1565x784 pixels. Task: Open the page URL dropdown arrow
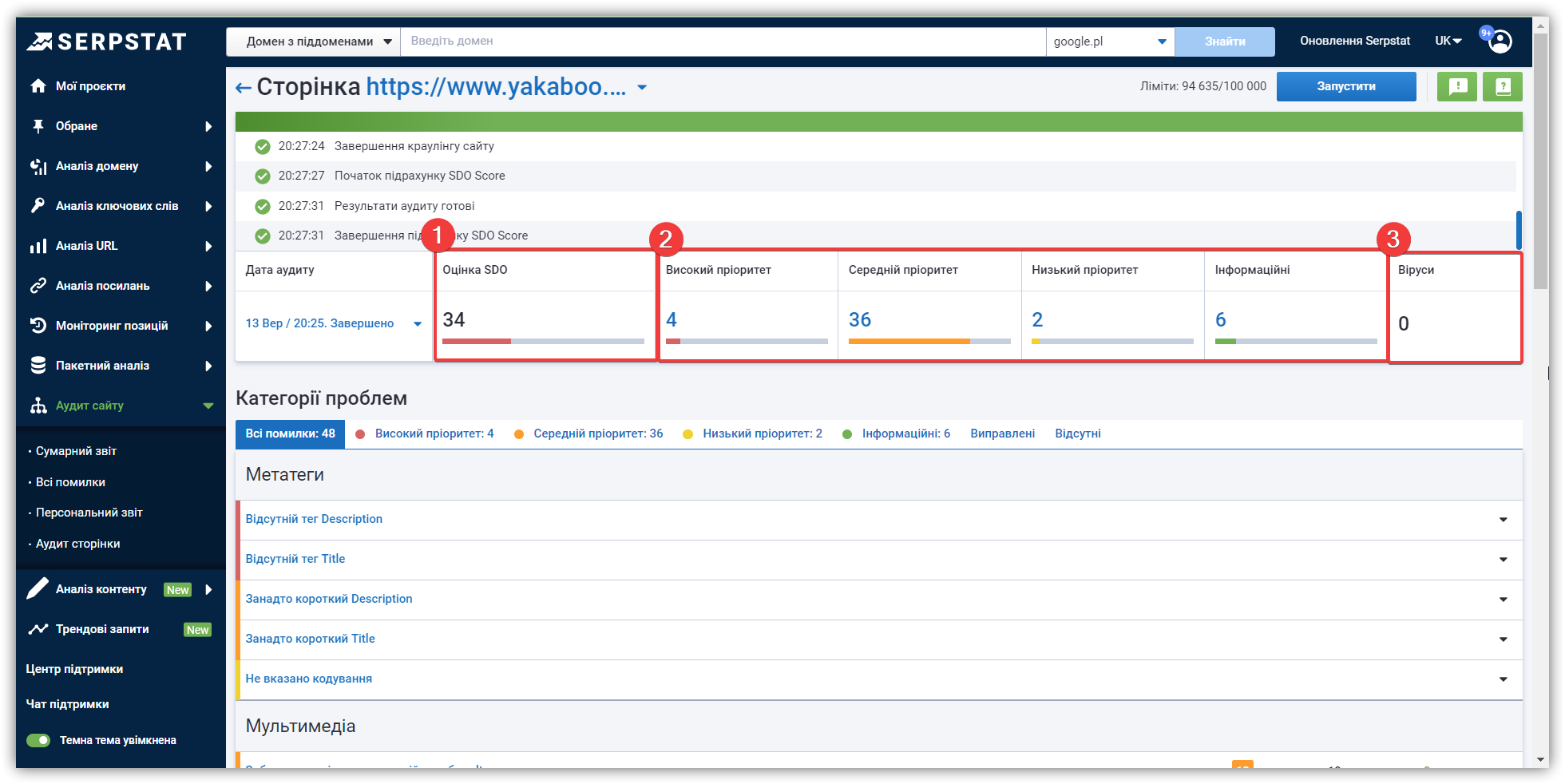[x=642, y=88]
